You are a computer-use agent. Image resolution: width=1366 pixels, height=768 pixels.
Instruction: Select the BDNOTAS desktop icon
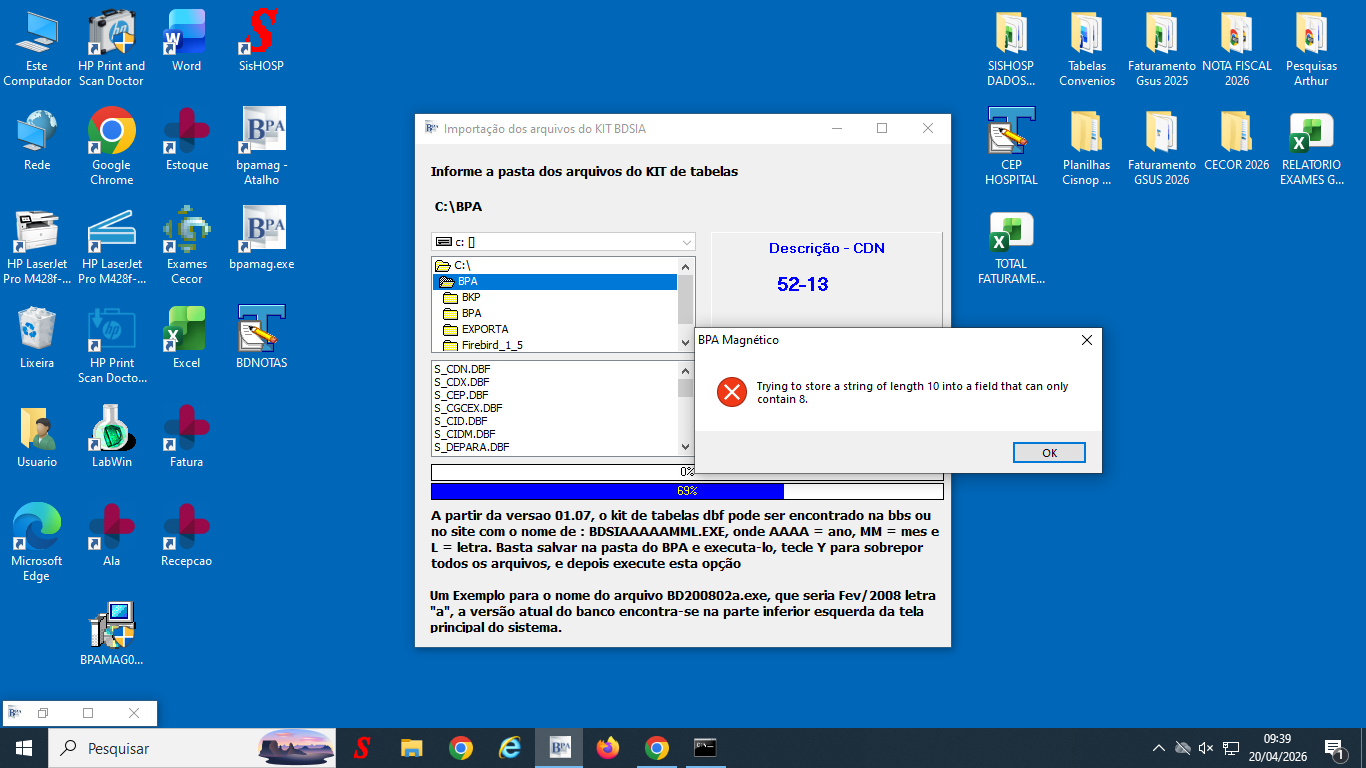261,338
